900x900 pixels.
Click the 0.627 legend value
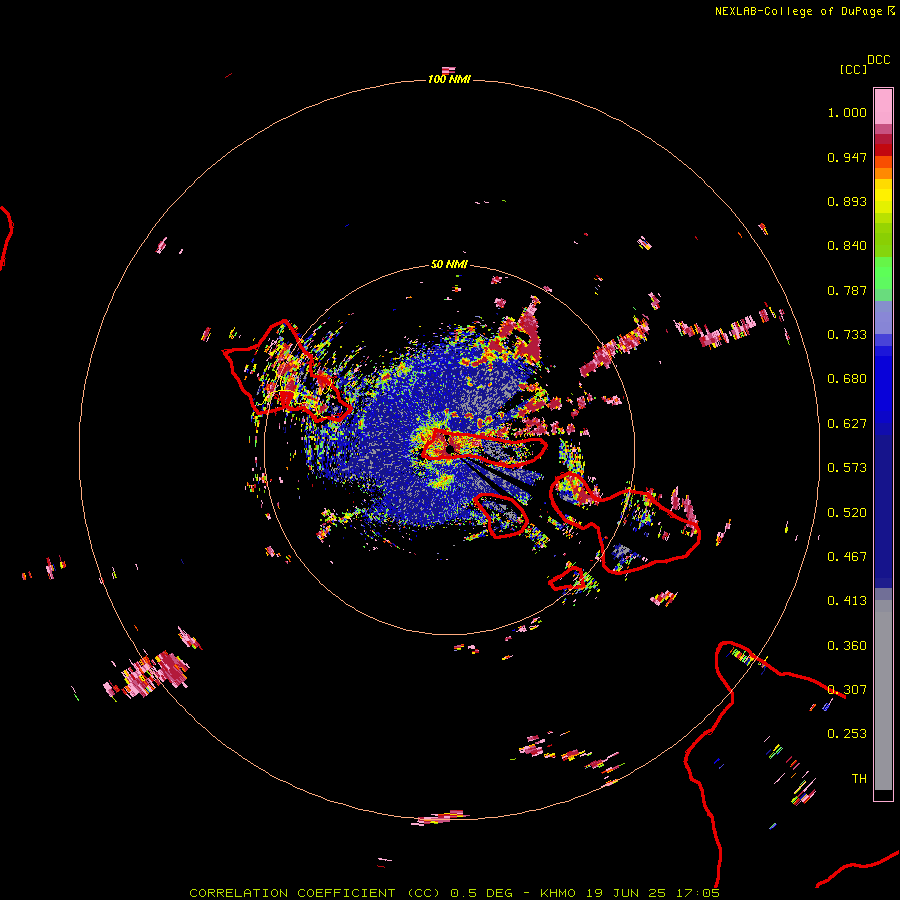tap(847, 424)
